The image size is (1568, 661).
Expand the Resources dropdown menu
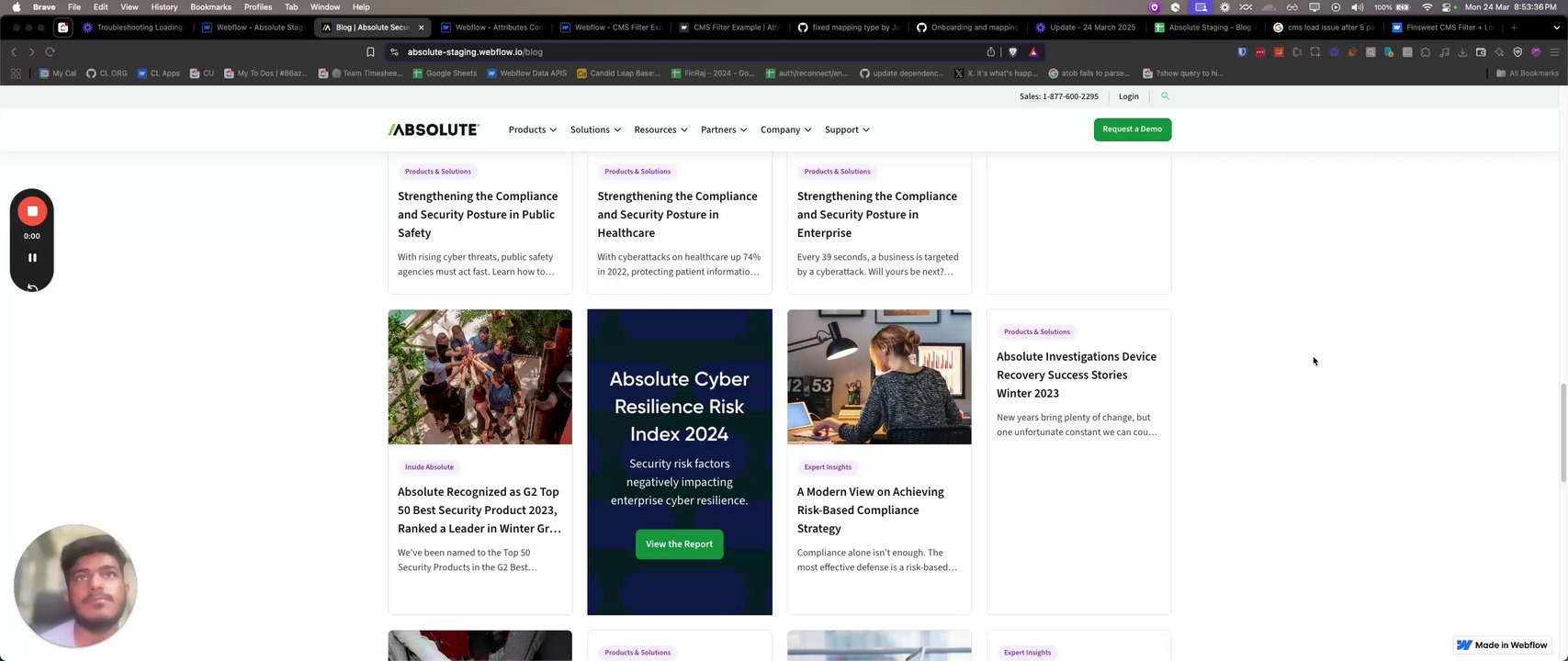pos(660,129)
